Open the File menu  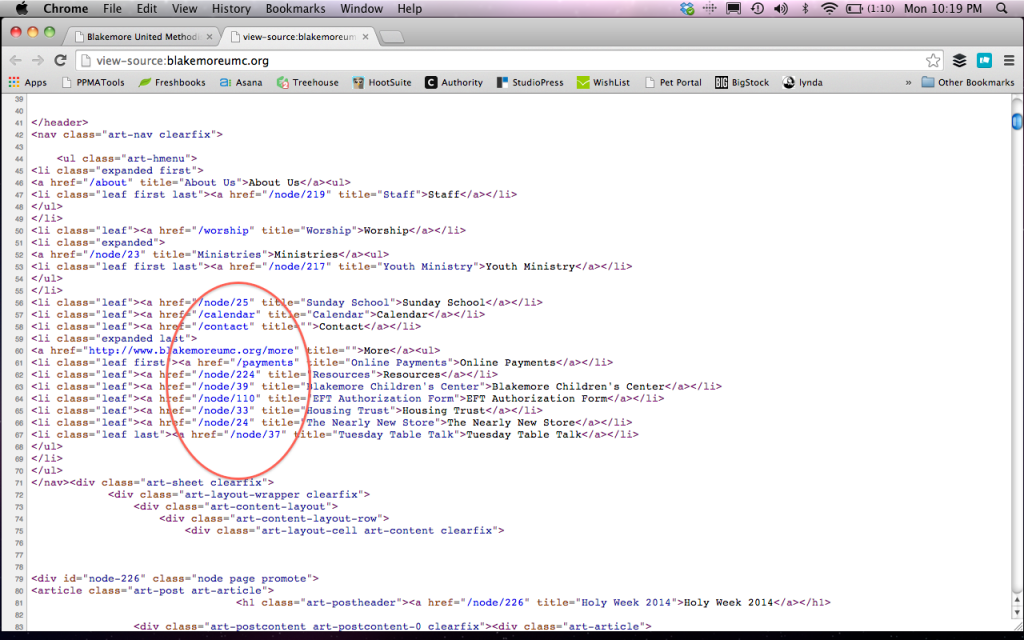click(x=112, y=8)
